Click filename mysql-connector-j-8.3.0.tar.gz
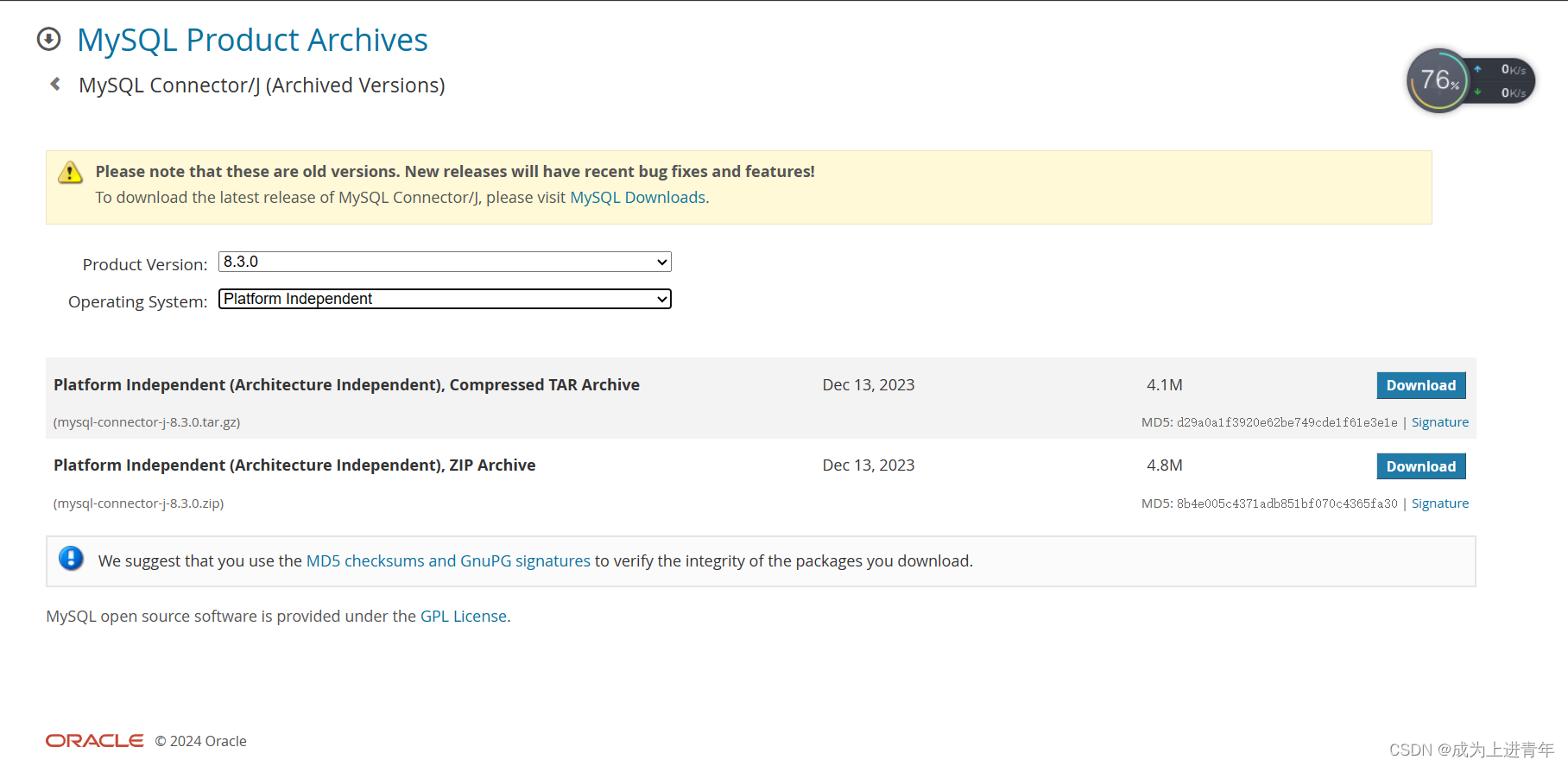 tap(147, 422)
